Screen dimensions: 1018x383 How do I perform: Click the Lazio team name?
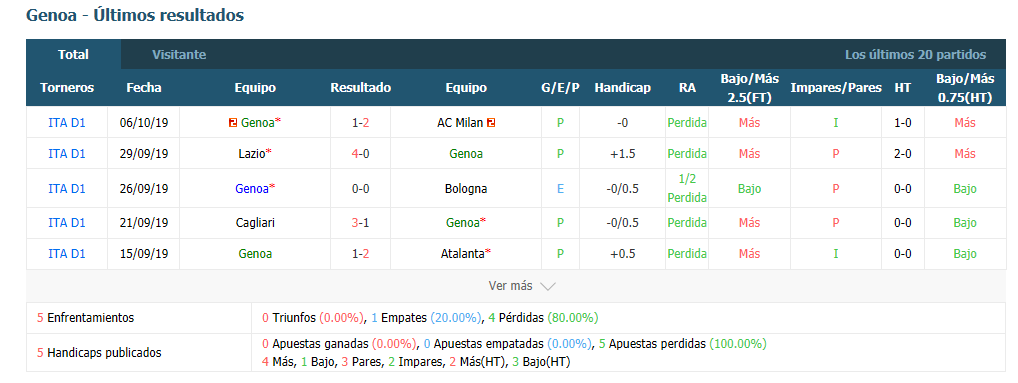(x=252, y=154)
